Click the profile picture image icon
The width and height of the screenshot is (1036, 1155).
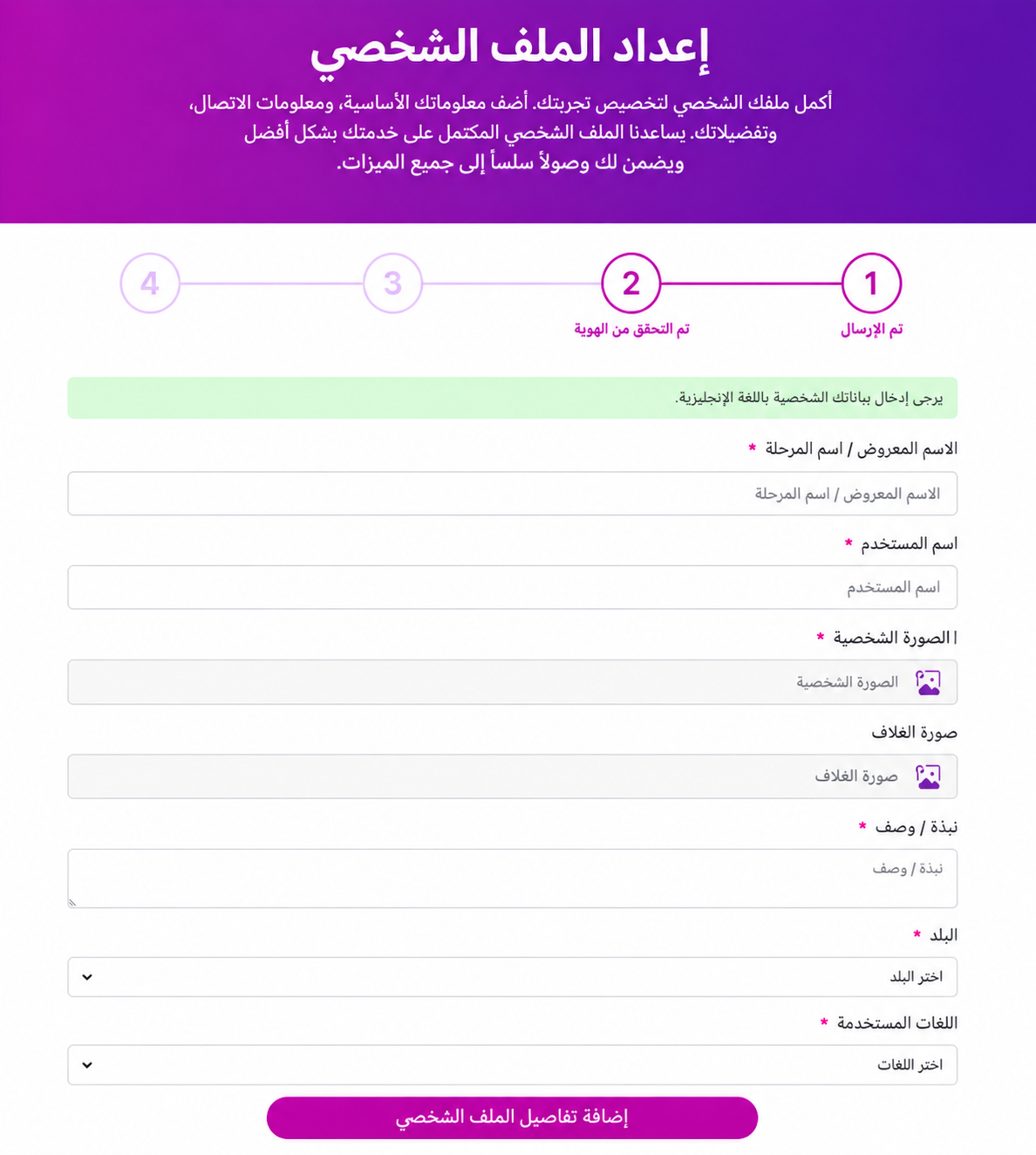point(928,682)
